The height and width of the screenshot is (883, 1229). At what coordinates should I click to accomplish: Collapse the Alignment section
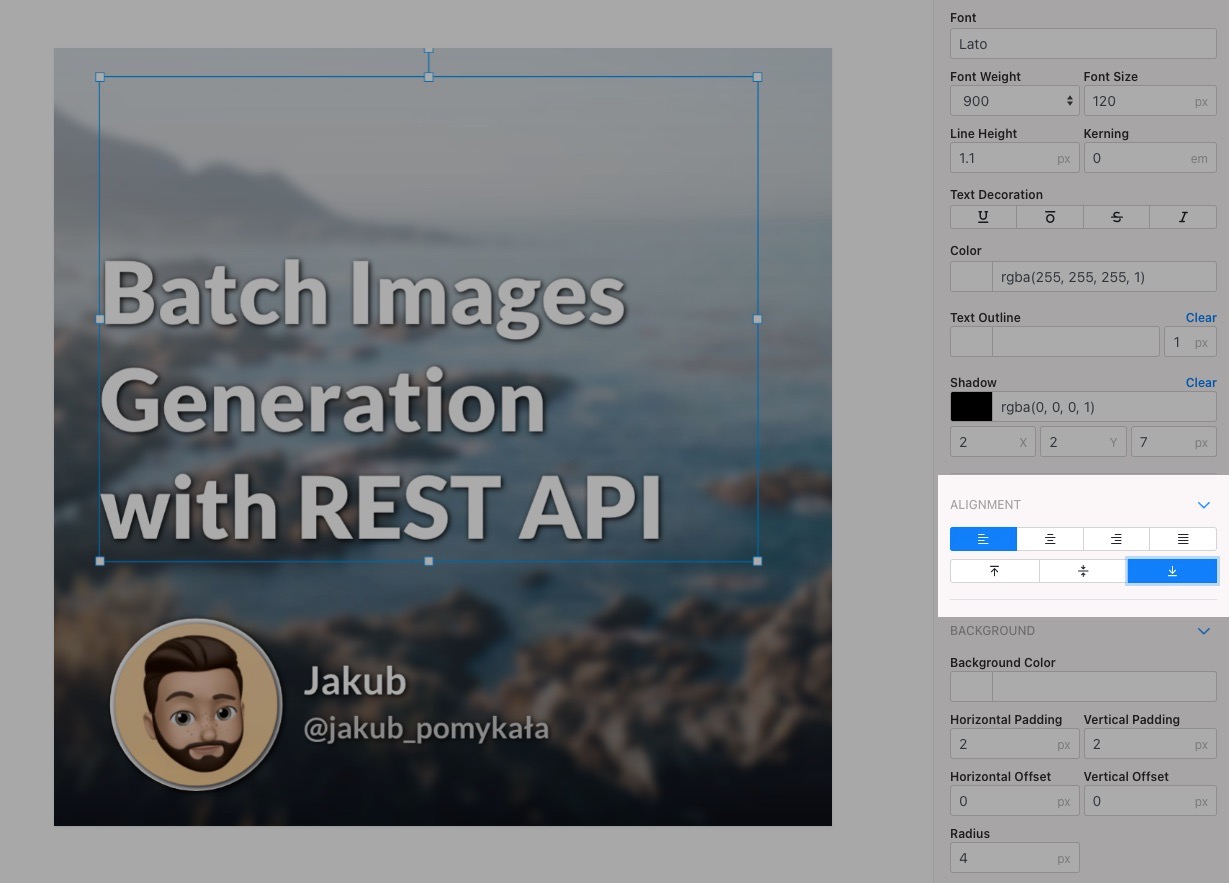1204,505
